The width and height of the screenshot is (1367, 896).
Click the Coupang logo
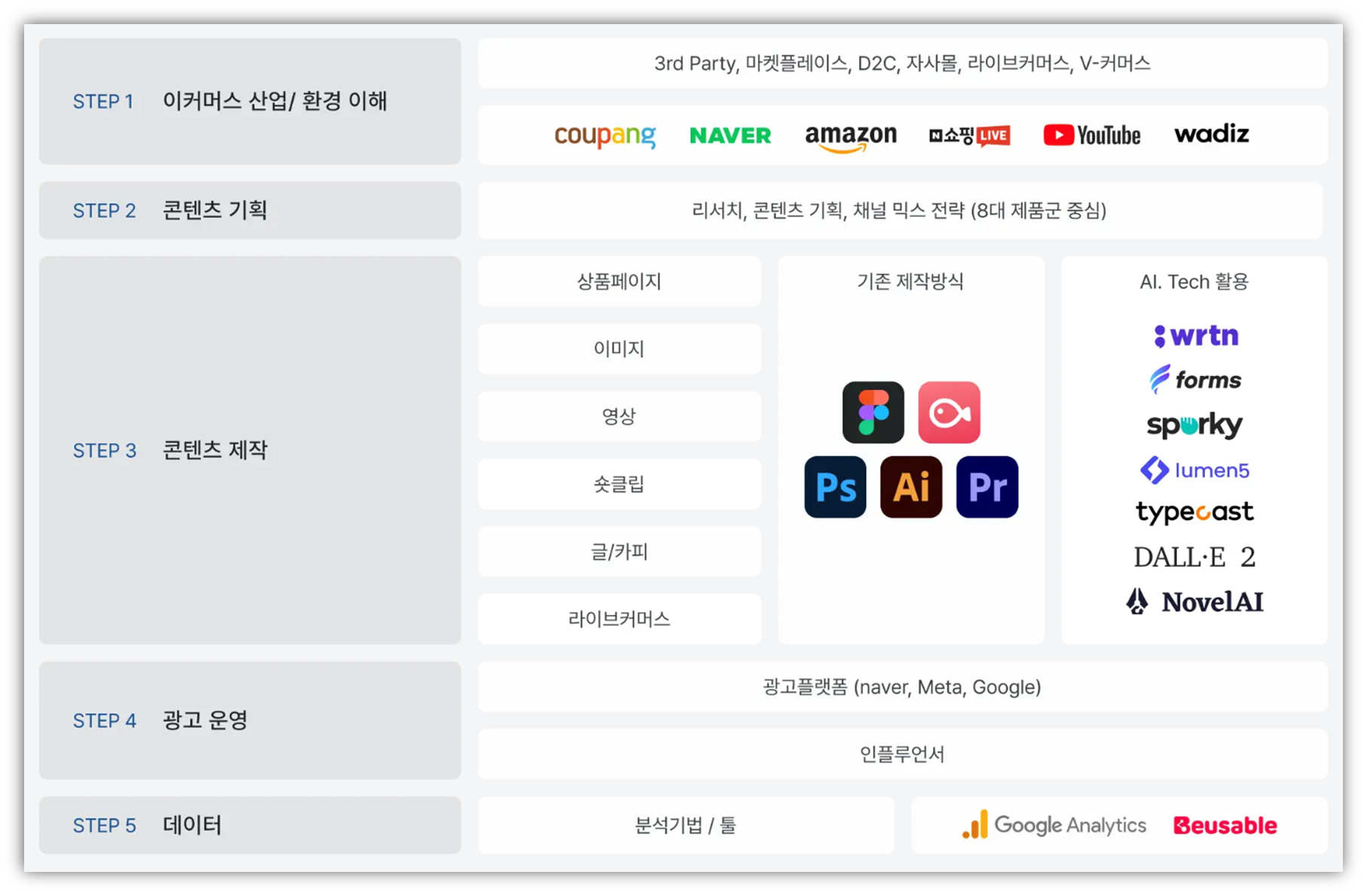(605, 136)
